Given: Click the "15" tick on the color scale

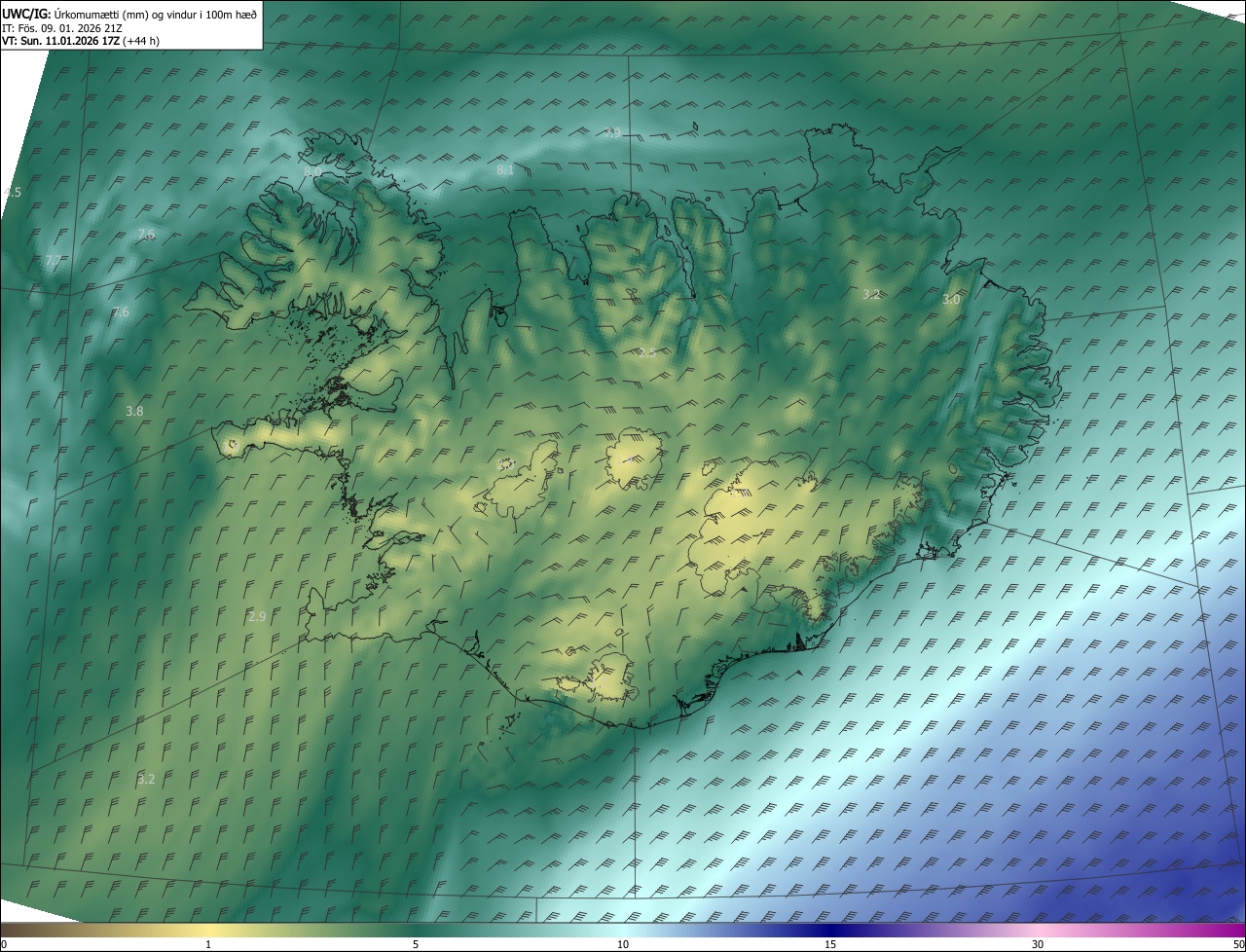Looking at the screenshot, I should (830, 944).
